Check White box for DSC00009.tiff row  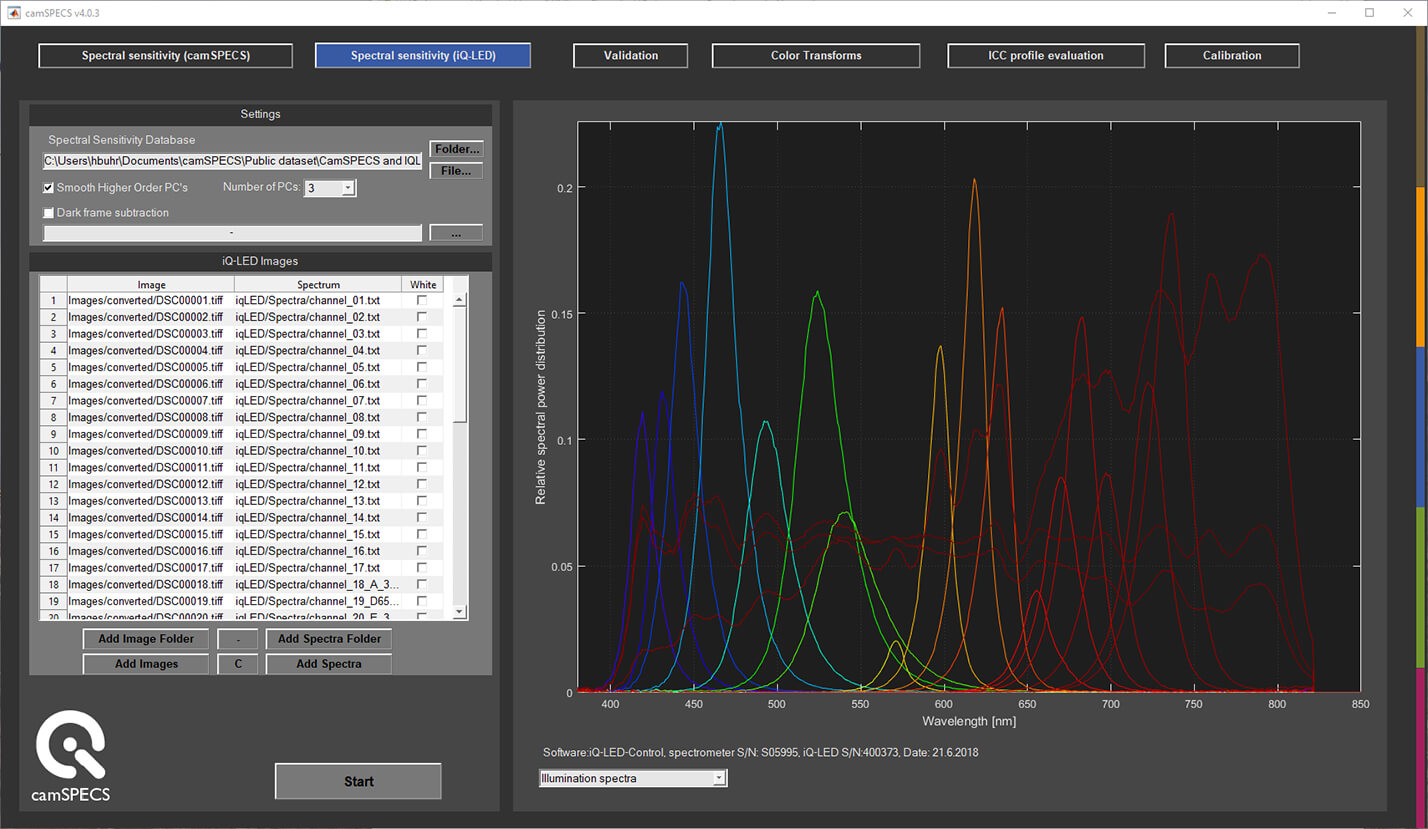pyautogui.click(x=422, y=434)
